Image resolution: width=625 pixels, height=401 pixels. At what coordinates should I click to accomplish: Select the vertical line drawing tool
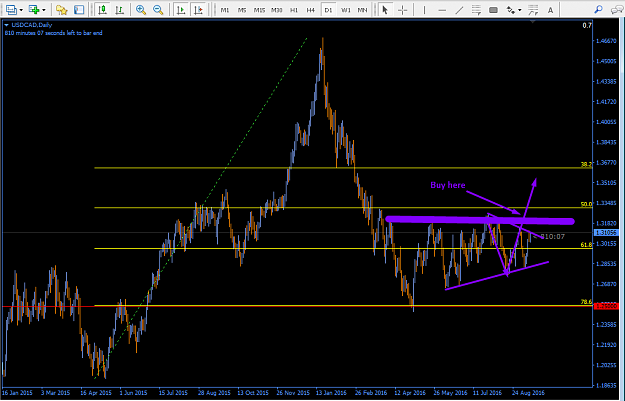click(x=424, y=10)
